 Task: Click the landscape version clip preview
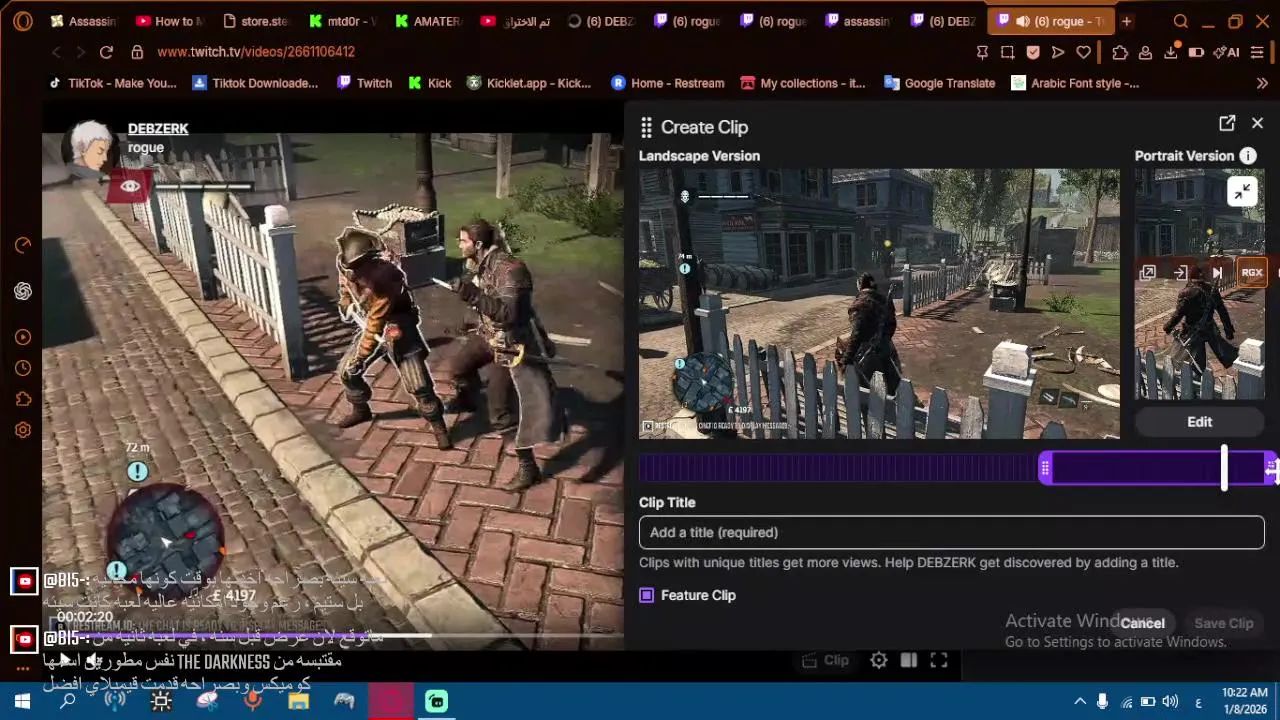879,304
